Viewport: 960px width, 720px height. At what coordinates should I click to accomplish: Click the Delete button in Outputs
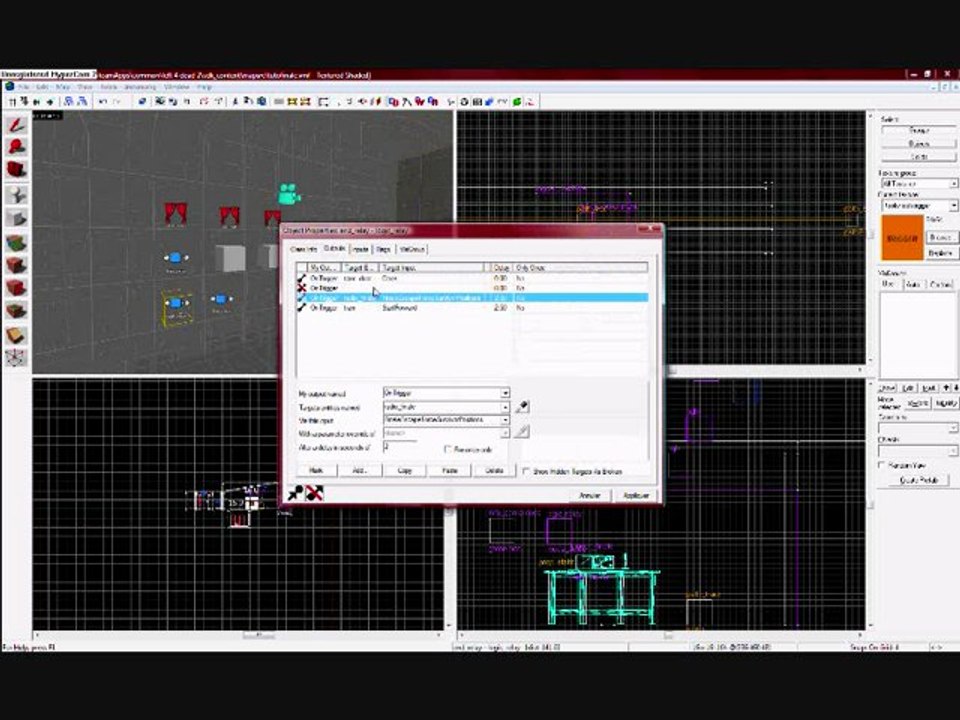click(x=494, y=470)
